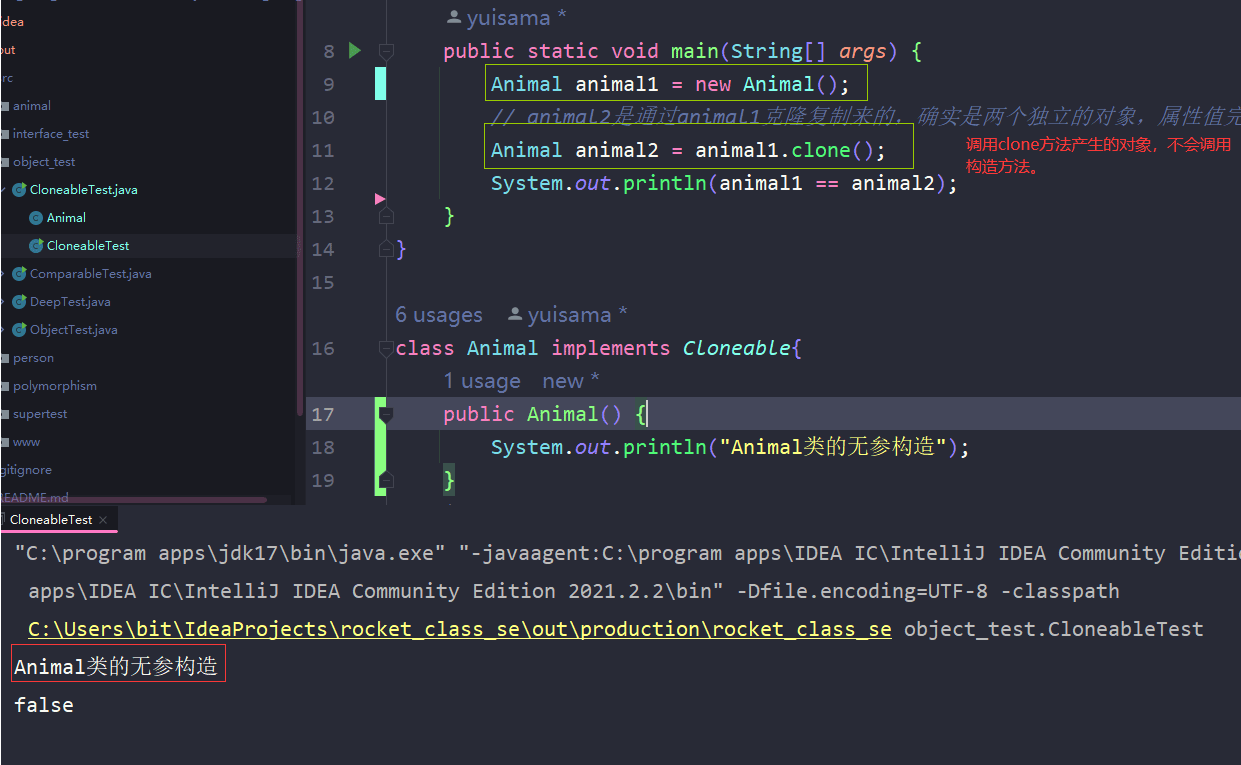
Task: Fold the Animal constructor at line 17
Action: 386,414
